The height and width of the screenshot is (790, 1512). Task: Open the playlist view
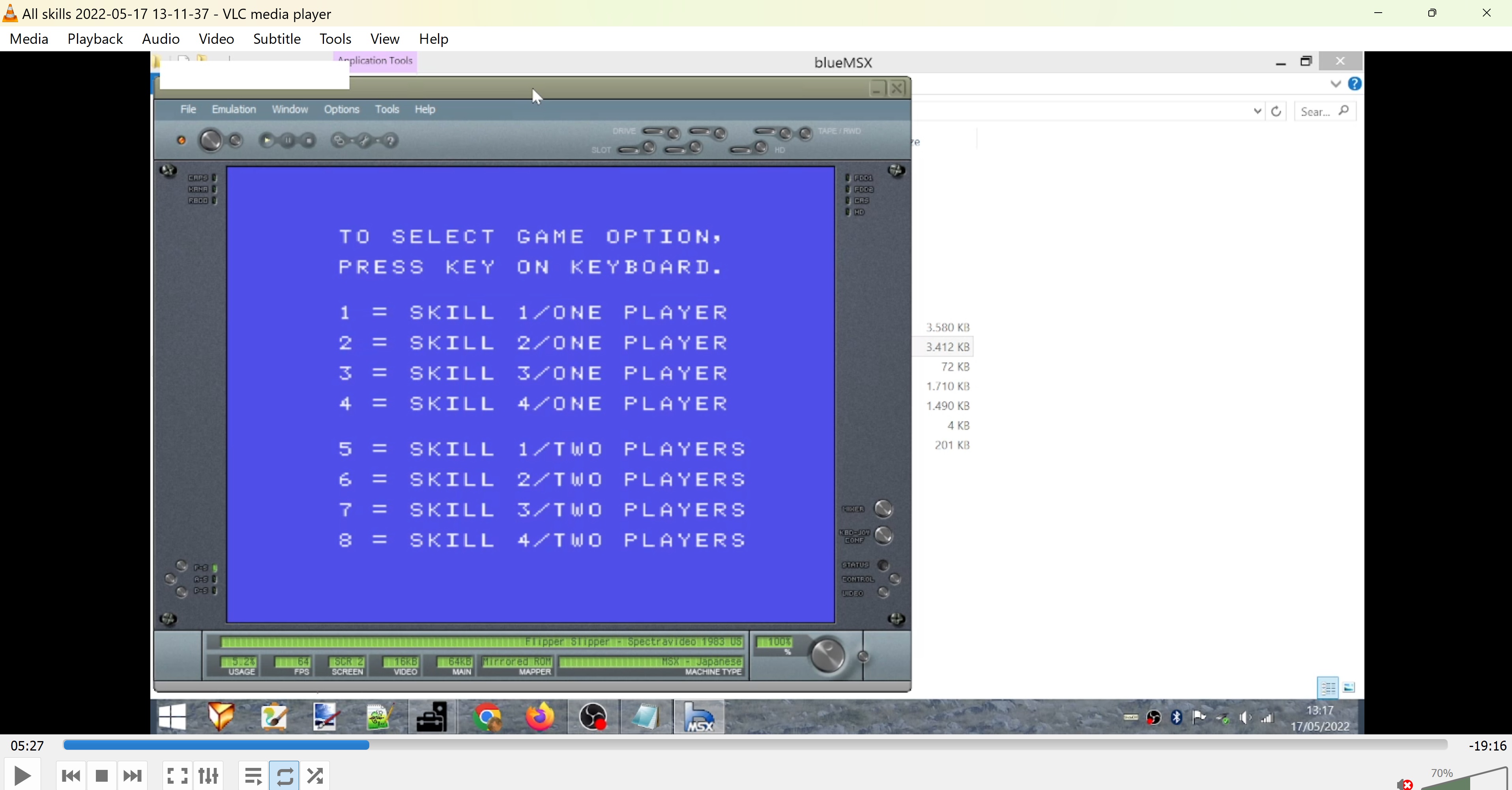tap(254, 775)
